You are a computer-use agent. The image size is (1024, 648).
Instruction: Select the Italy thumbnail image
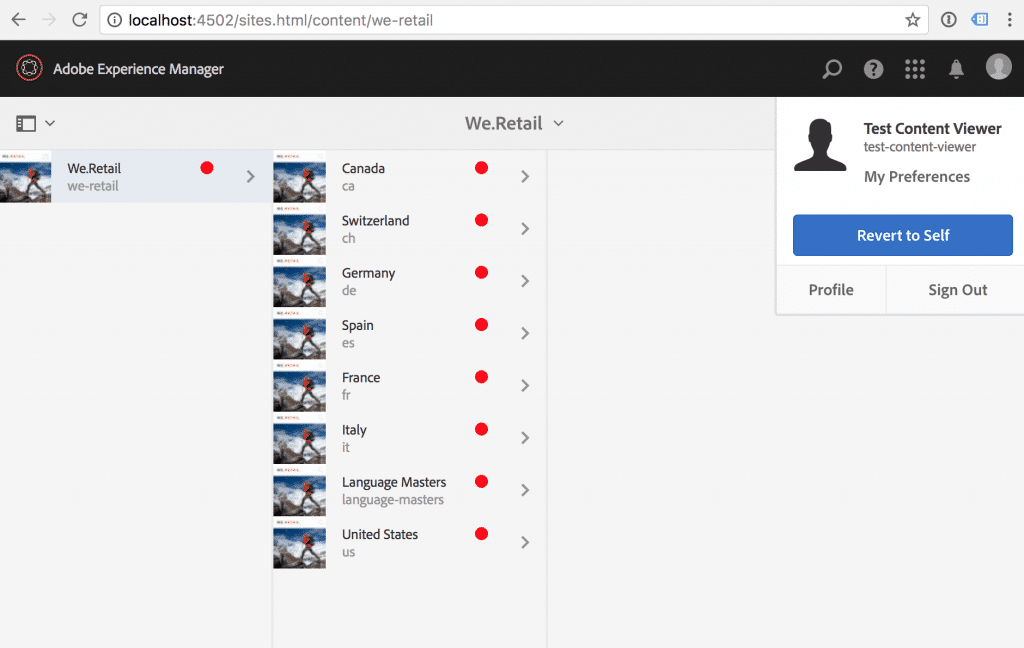pyautogui.click(x=299, y=438)
